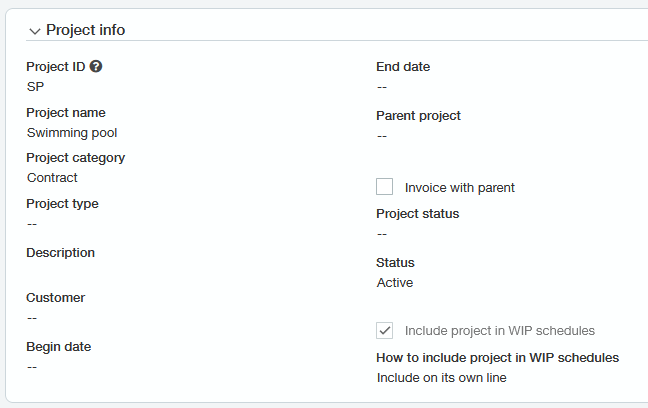This screenshot has width=648, height=408.
Task: Click the Project ID help question-mark icon
Action: [96, 66]
